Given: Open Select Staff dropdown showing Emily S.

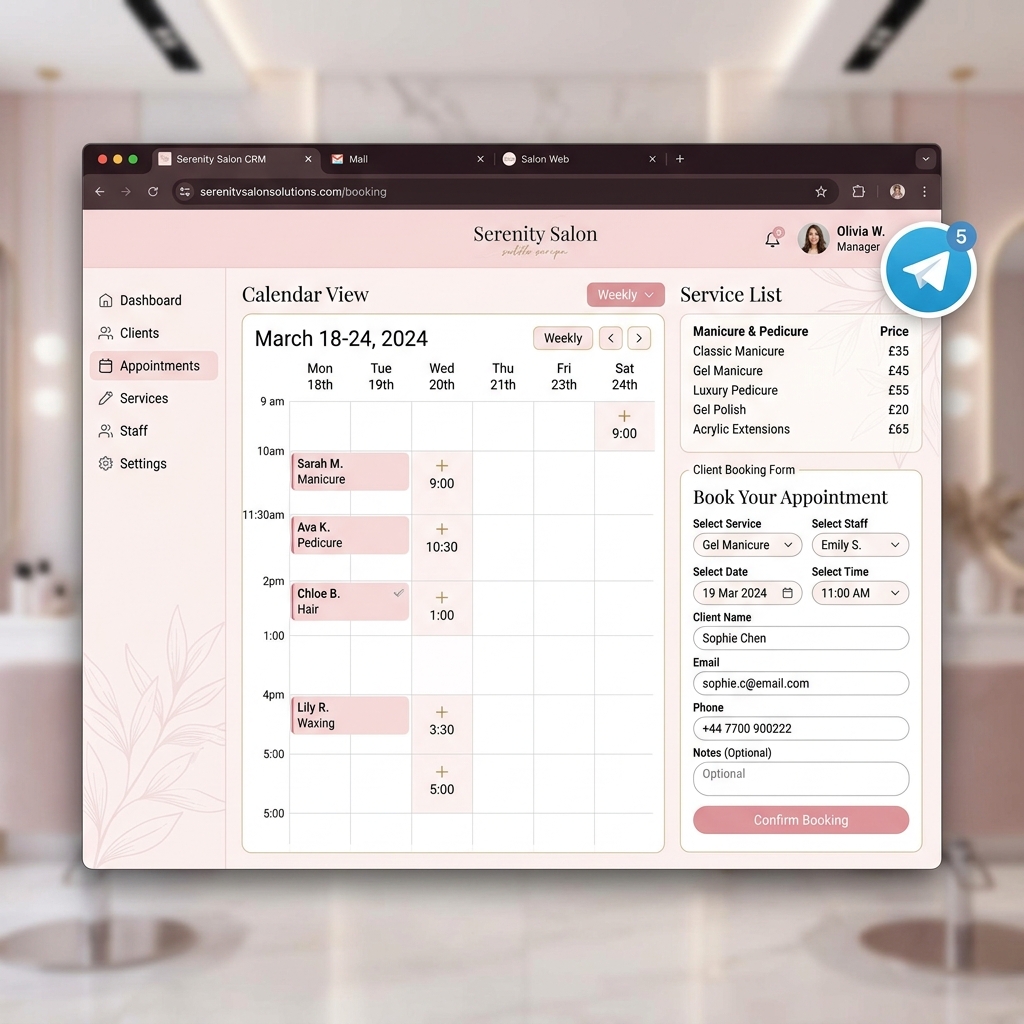Looking at the screenshot, I should pyautogui.click(x=860, y=545).
